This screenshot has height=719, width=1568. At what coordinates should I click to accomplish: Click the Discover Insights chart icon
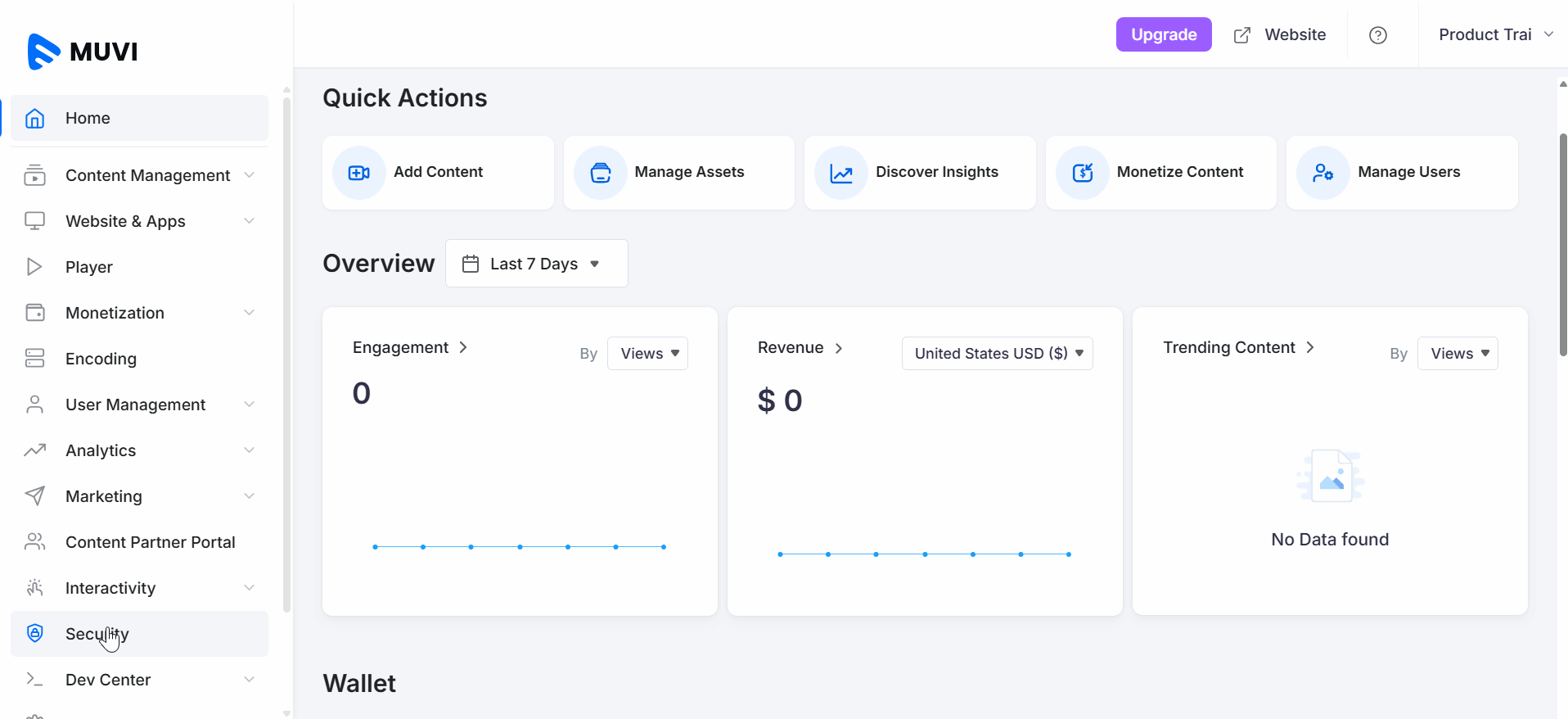(x=841, y=173)
